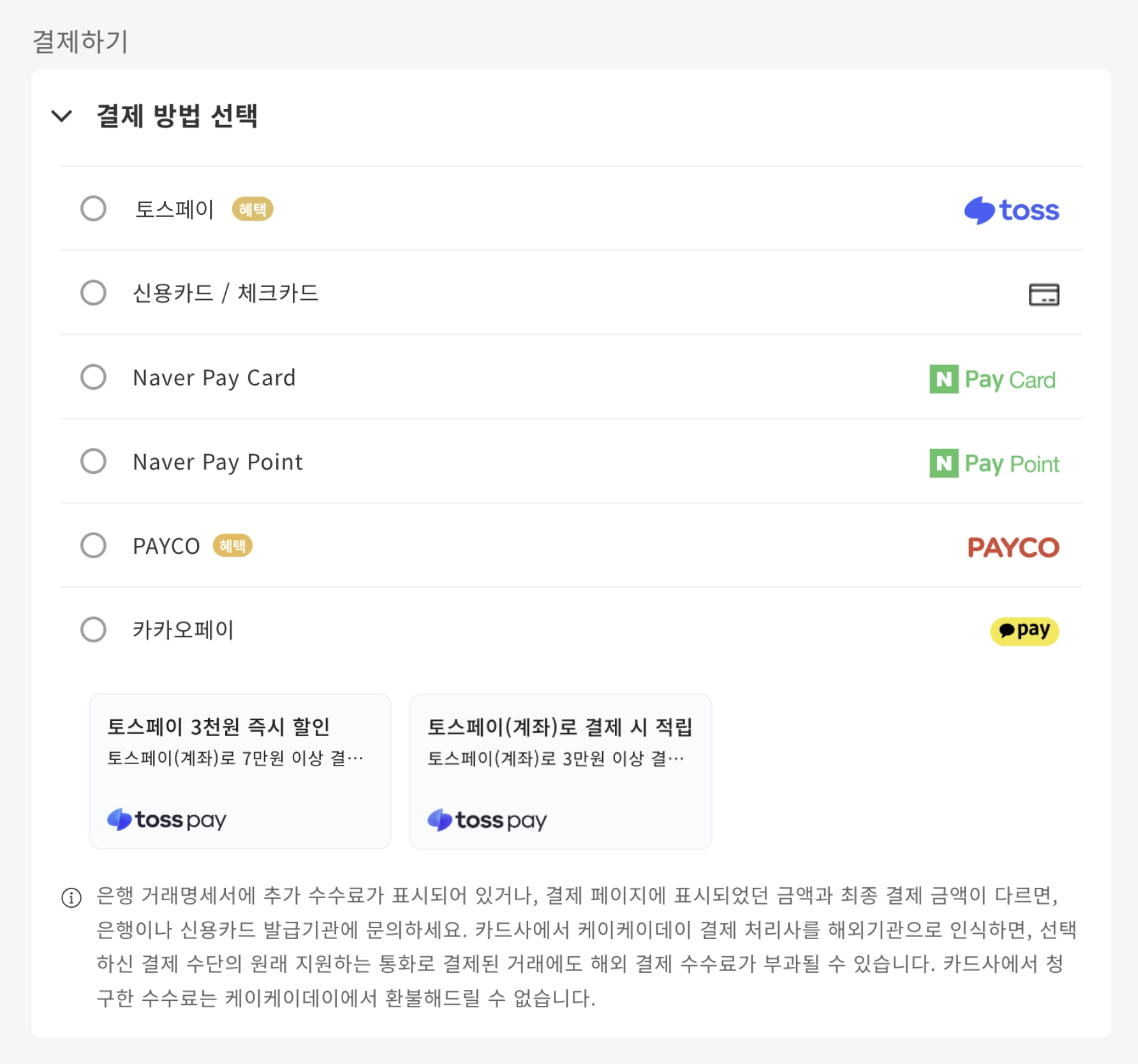The height and width of the screenshot is (1064, 1138).
Task: Select the 카카오페이 radio button
Action: (x=93, y=630)
